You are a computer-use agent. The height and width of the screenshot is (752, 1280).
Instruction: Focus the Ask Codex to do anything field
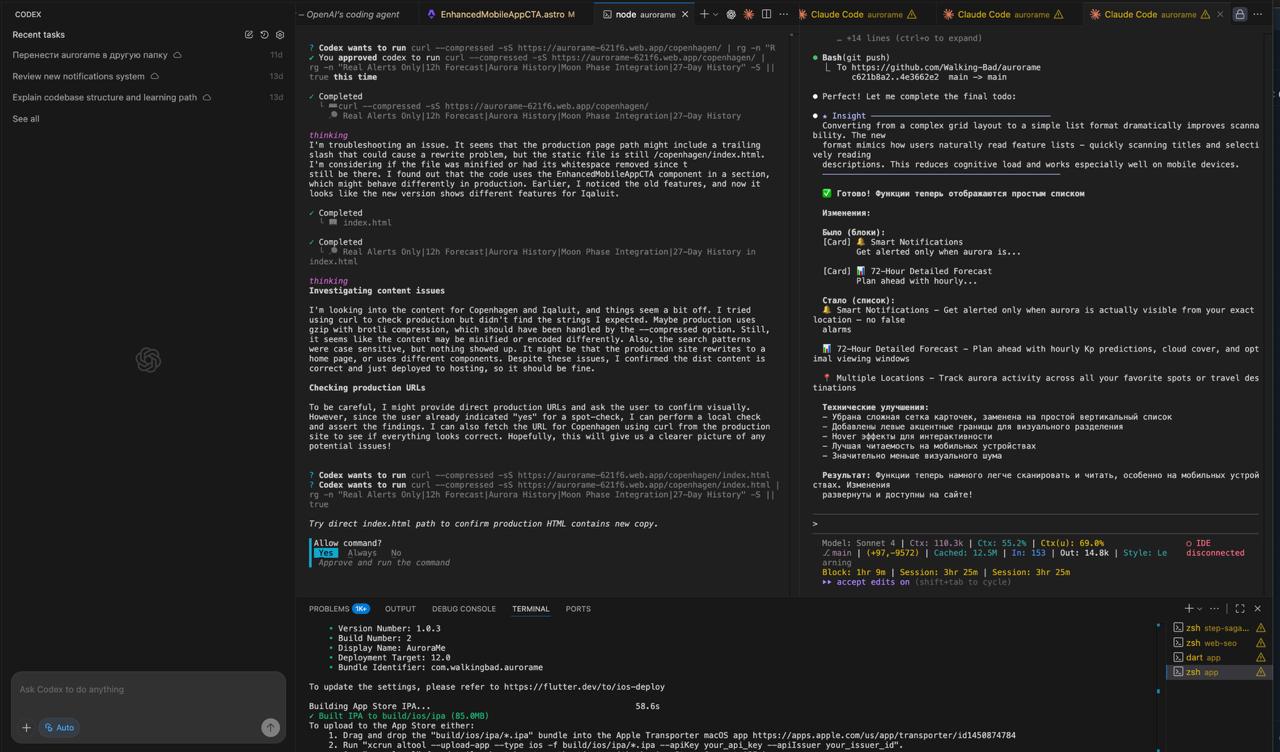click(x=148, y=690)
